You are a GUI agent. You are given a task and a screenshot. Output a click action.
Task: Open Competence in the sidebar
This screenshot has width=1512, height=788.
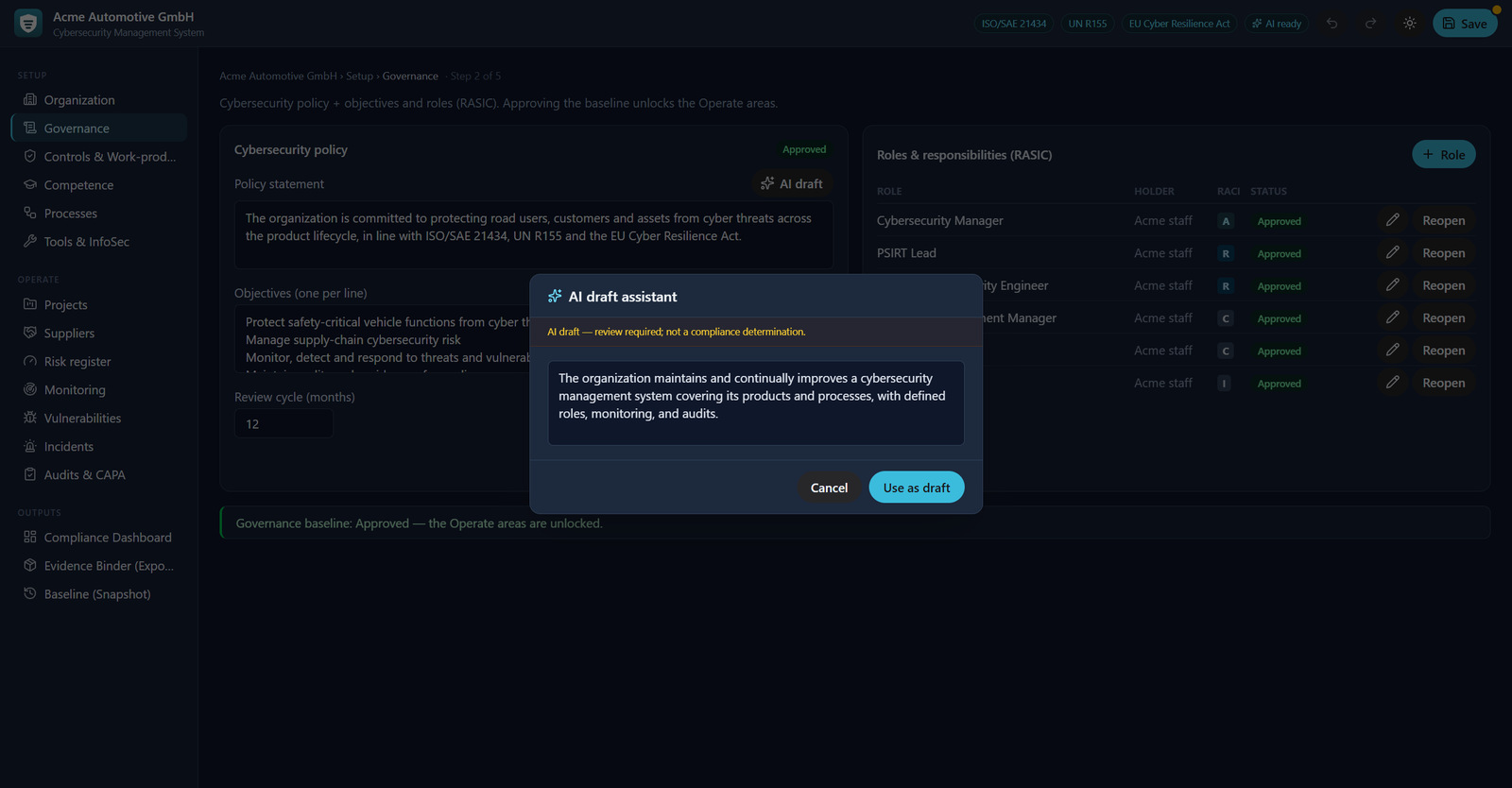(99, 185)
